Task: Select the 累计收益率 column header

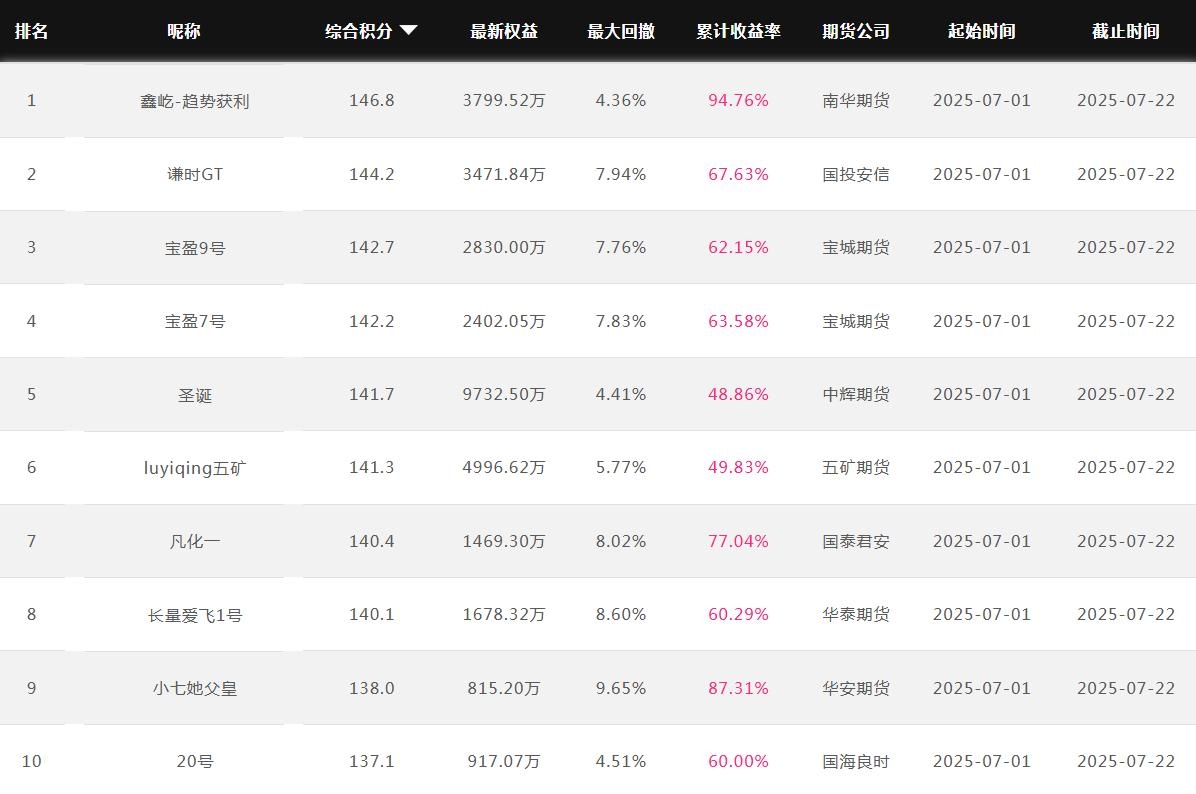Action: 738,31
